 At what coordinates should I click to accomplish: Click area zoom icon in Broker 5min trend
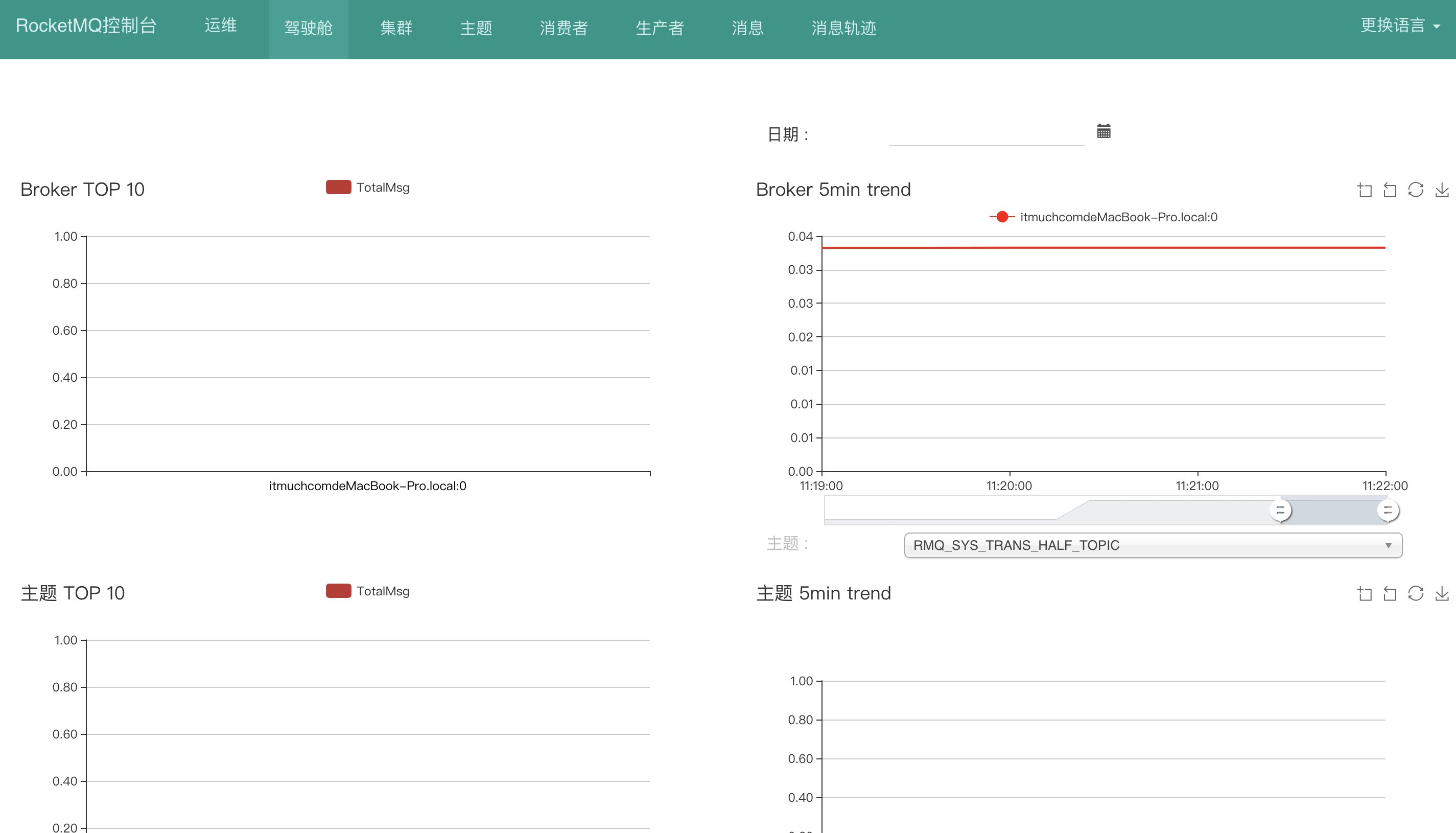pyautogui.click(x=1365, y=190)
